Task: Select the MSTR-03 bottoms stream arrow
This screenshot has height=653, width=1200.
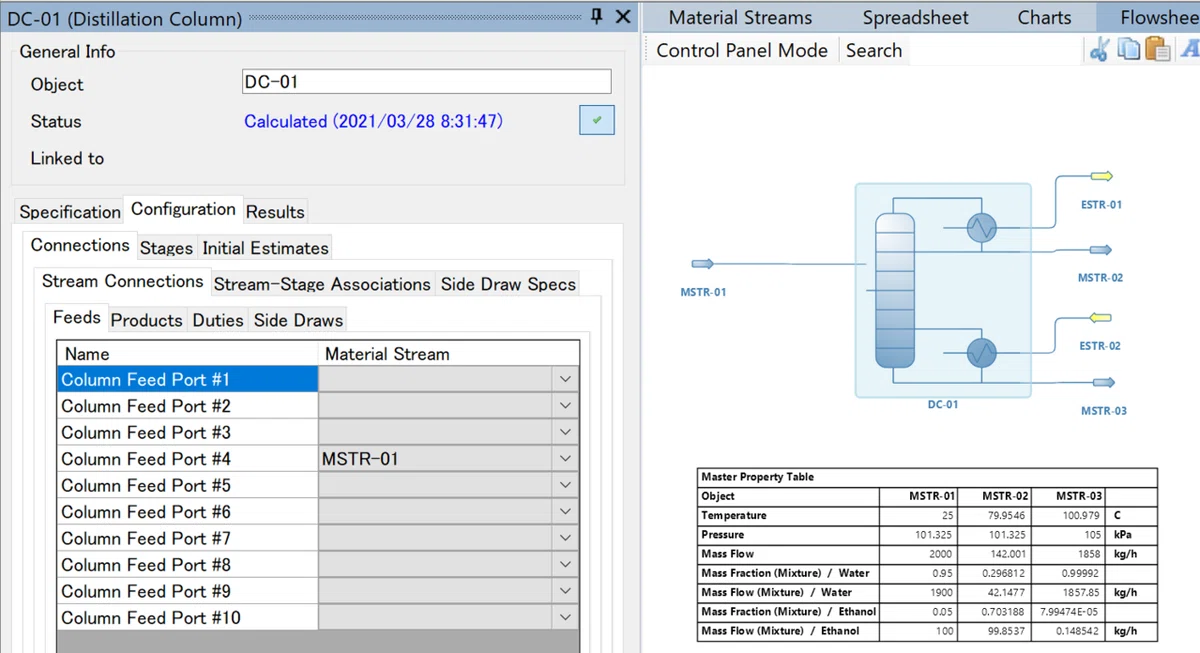Action: coord(1104,382)
